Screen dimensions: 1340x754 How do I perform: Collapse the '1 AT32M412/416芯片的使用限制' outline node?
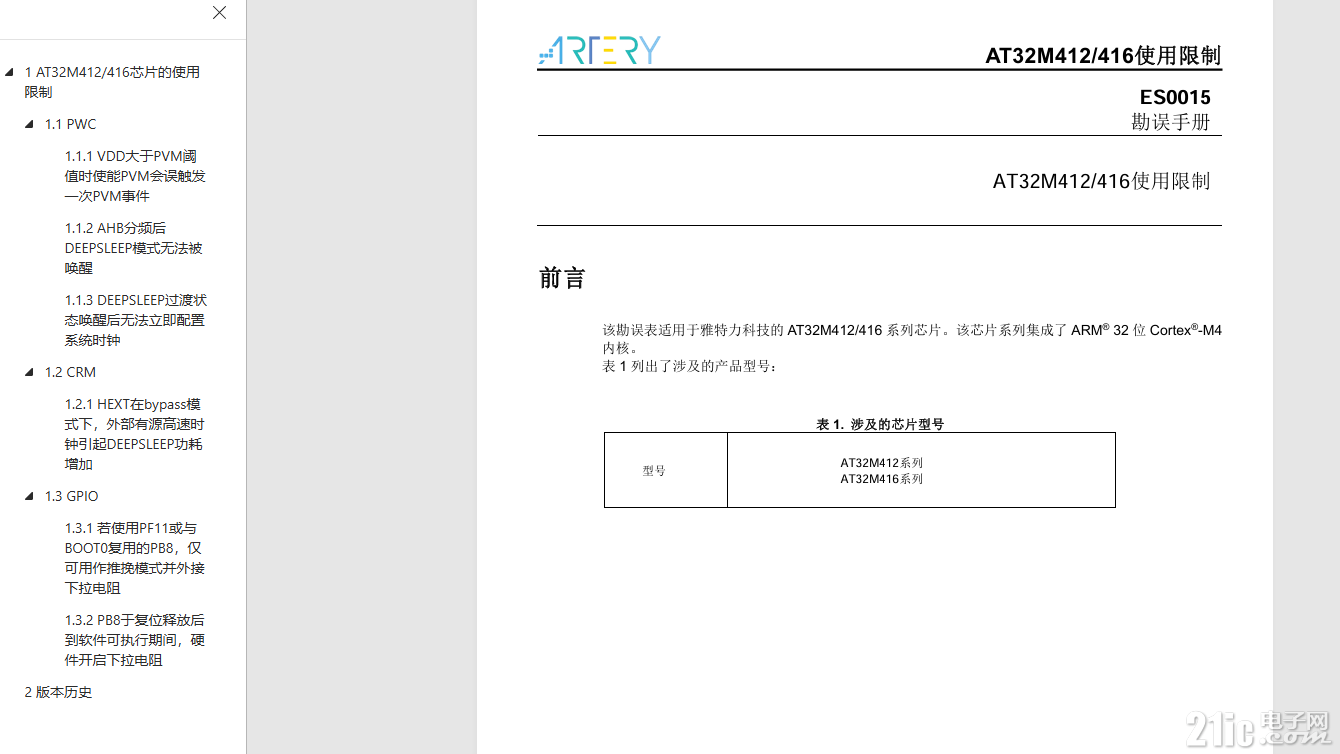[9, 72]
